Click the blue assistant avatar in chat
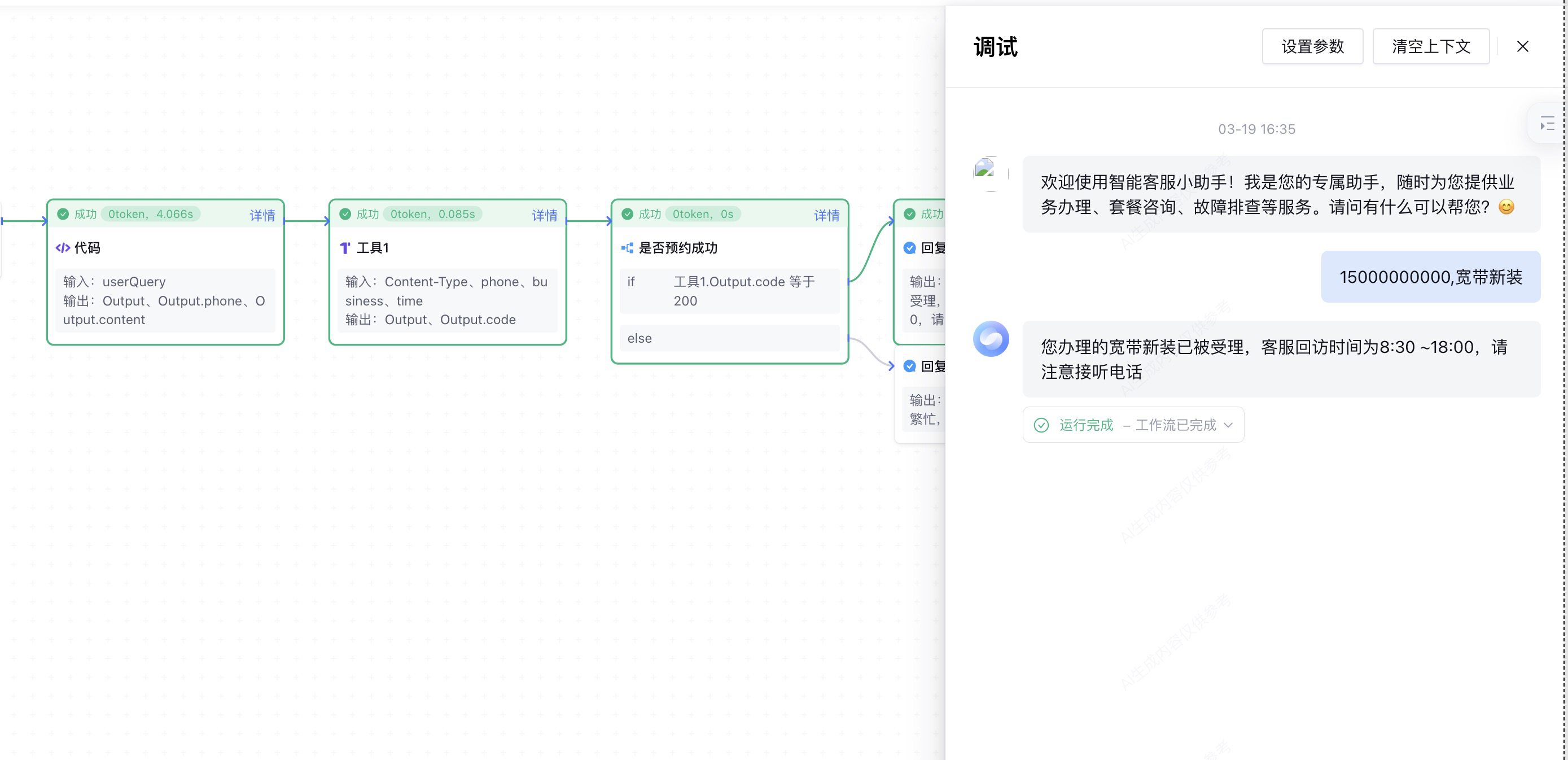This screenshot has width=1568, height=760. [991, 339]
